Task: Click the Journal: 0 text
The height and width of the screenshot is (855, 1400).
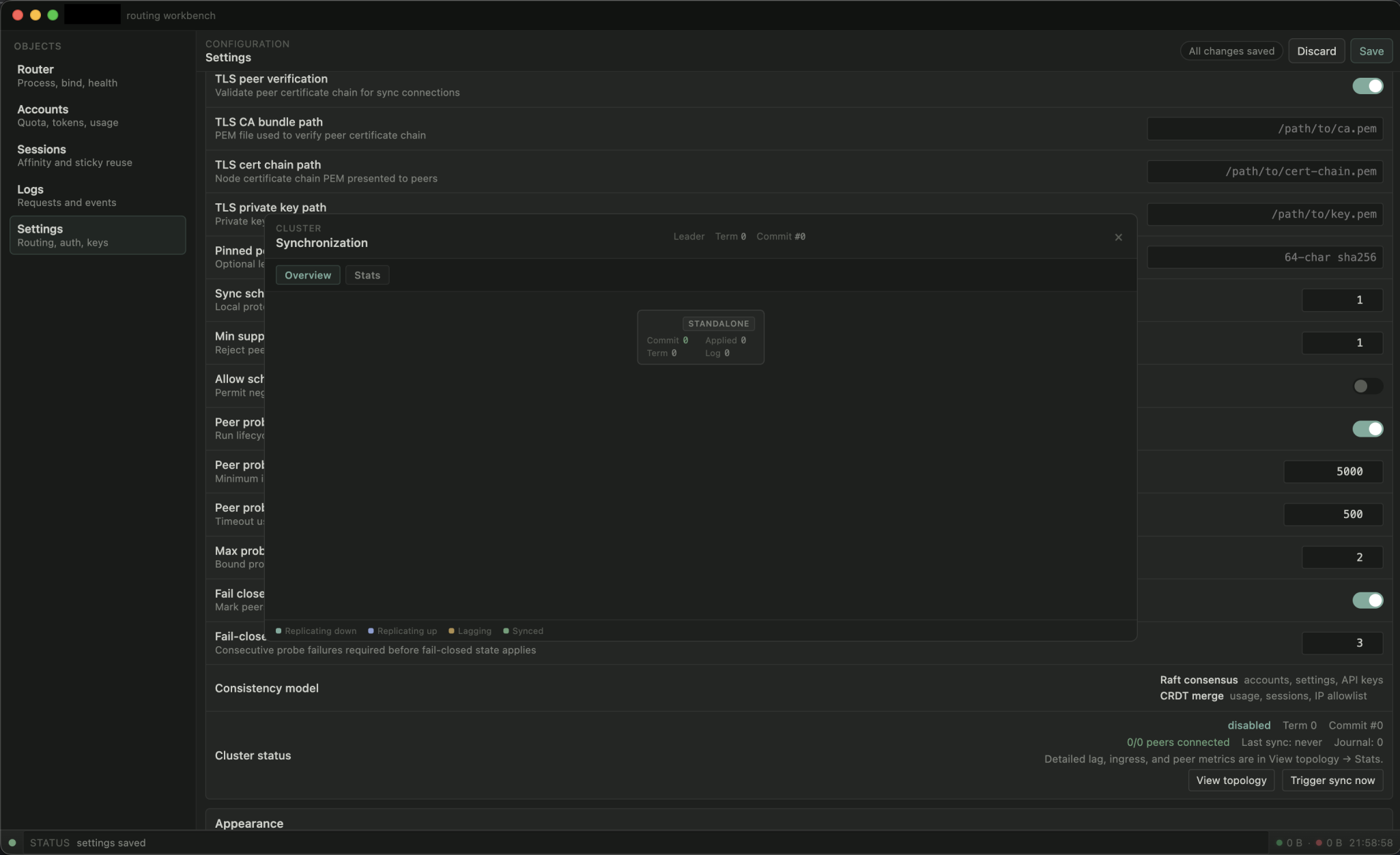Action: tap(1358, 742)
